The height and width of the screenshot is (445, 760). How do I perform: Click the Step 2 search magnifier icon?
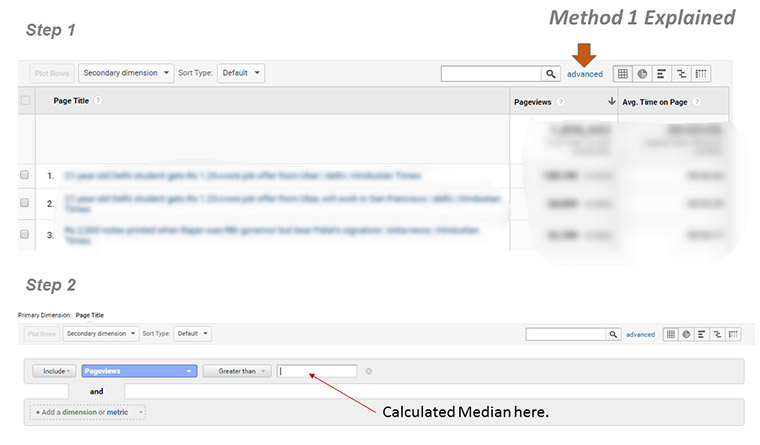click(613, 334)
